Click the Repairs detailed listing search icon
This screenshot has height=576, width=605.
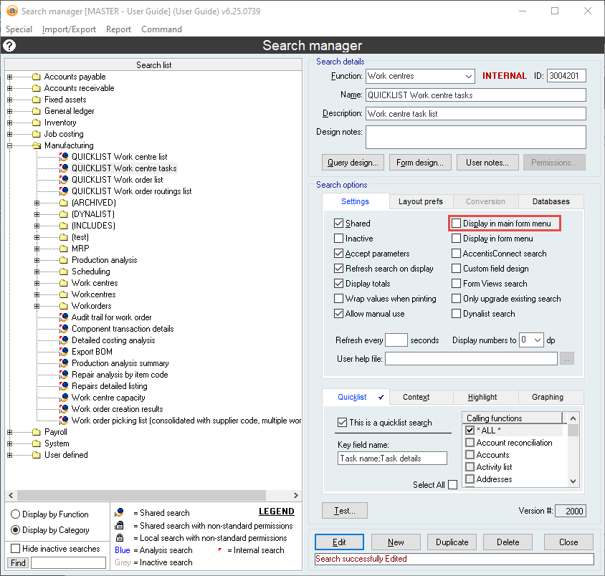(64, 386)
